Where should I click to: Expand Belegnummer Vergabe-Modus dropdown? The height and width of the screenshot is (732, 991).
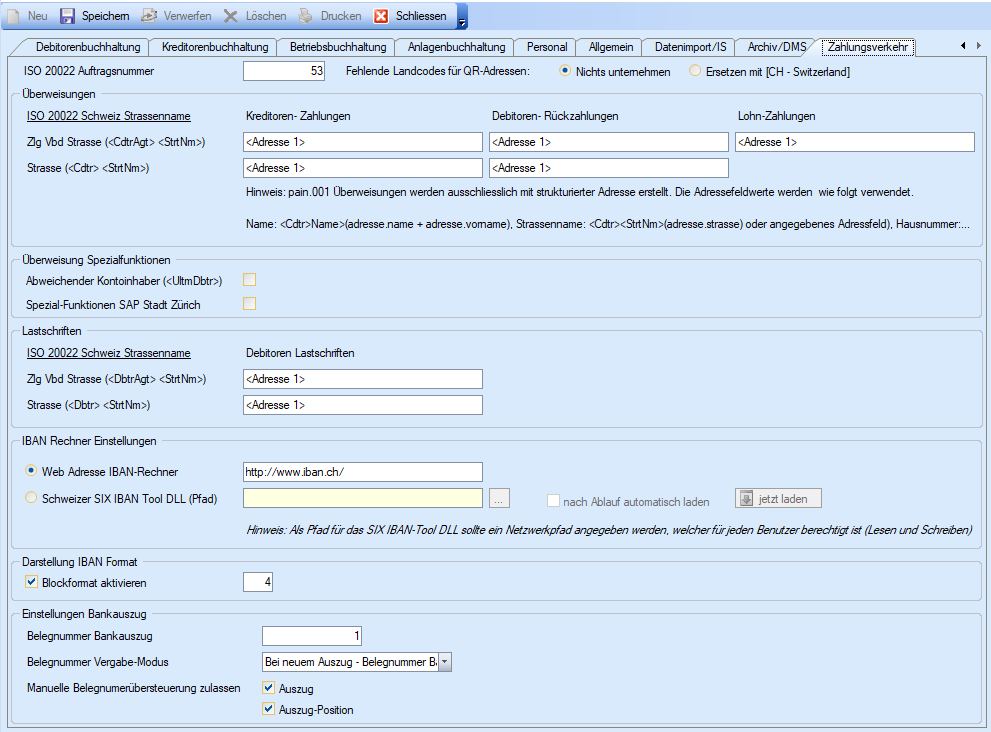[445, 662]
